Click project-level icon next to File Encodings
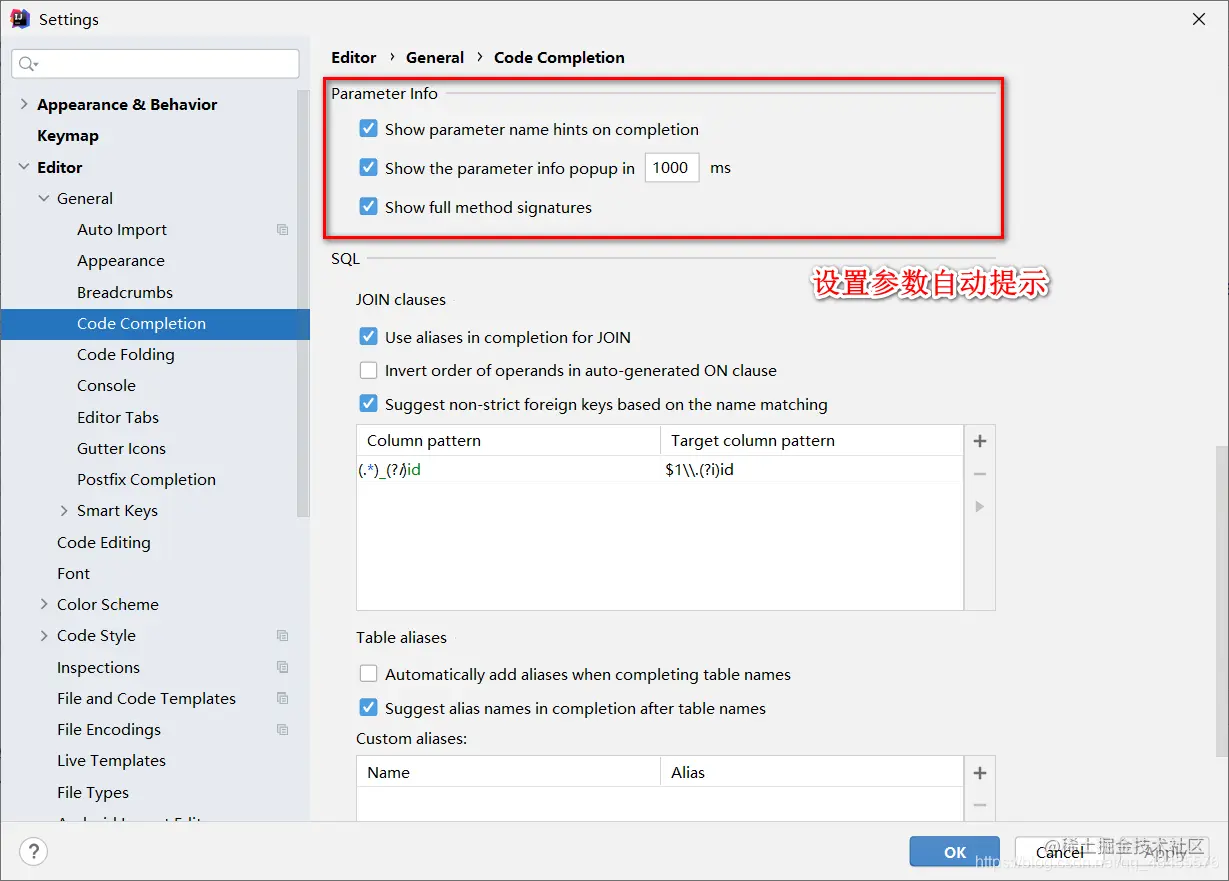The image size is (1229, 881). point(282,730)
